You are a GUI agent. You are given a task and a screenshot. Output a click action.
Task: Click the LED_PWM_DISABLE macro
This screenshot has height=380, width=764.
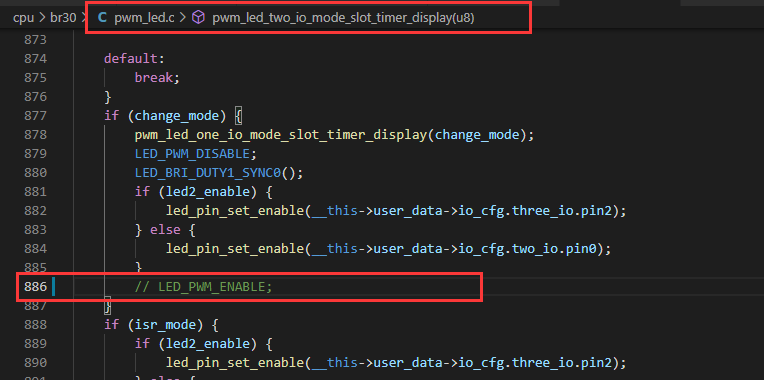point(192,153)
